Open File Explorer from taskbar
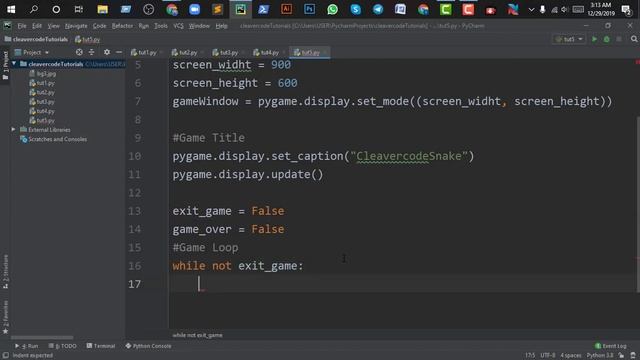The width and height of the screenshot is (640, 360). point(102,9)
